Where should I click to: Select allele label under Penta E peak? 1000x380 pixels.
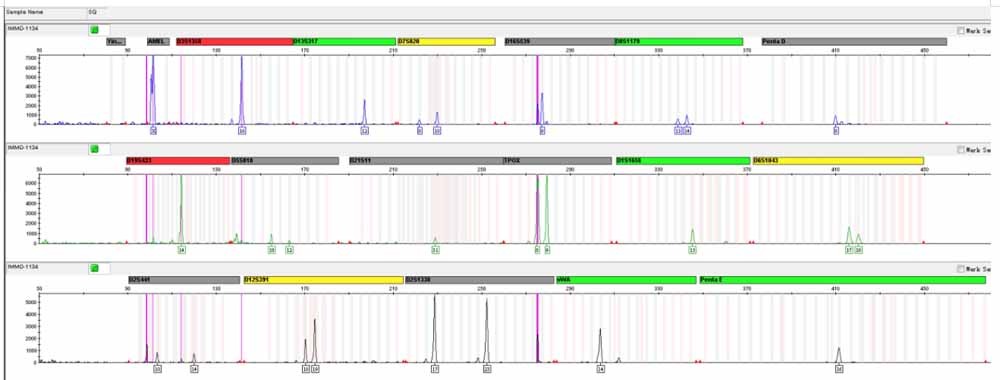[839, 369]
